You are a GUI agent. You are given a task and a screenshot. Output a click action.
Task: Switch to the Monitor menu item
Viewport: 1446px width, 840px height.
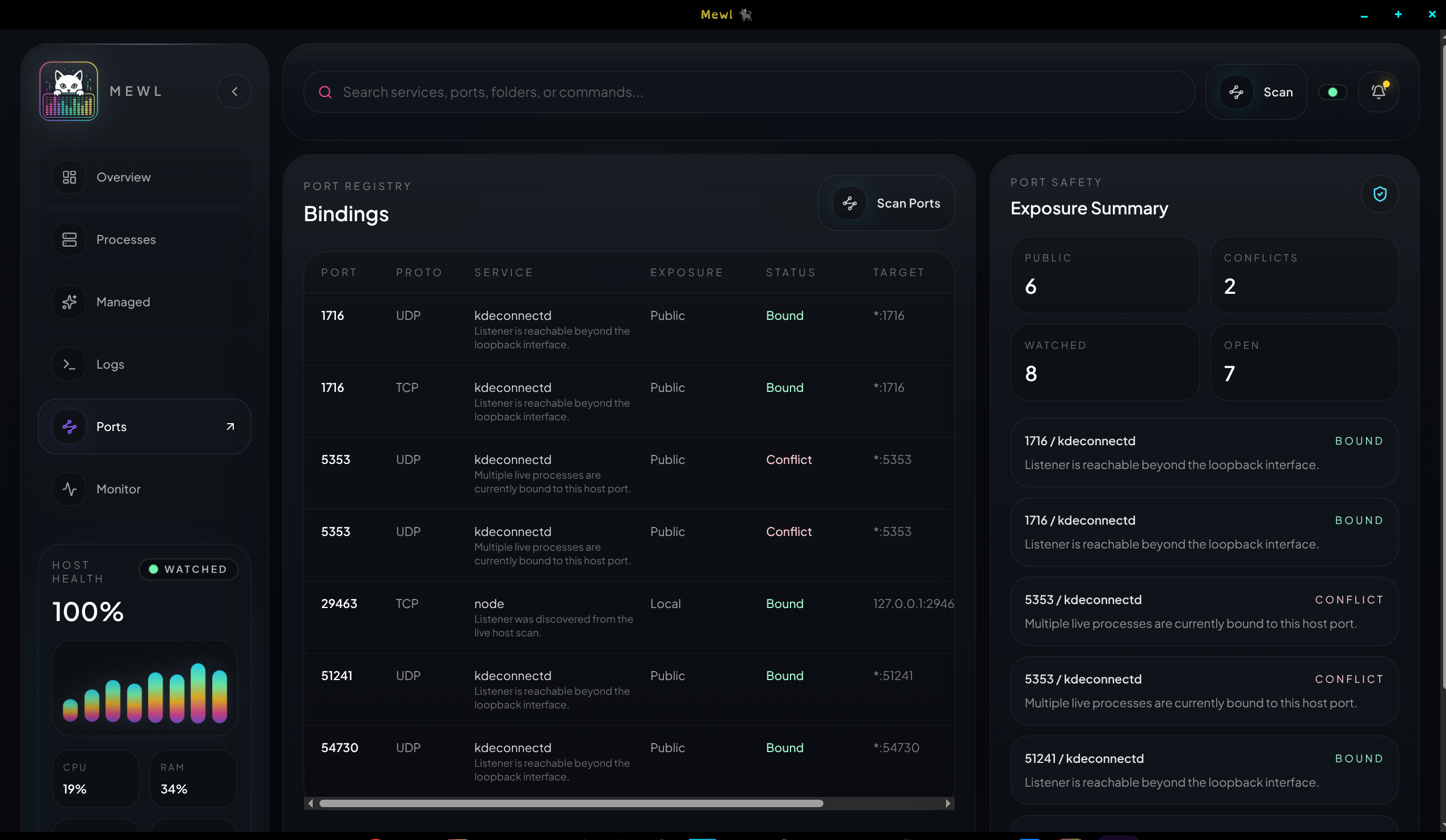coord(118,489)
